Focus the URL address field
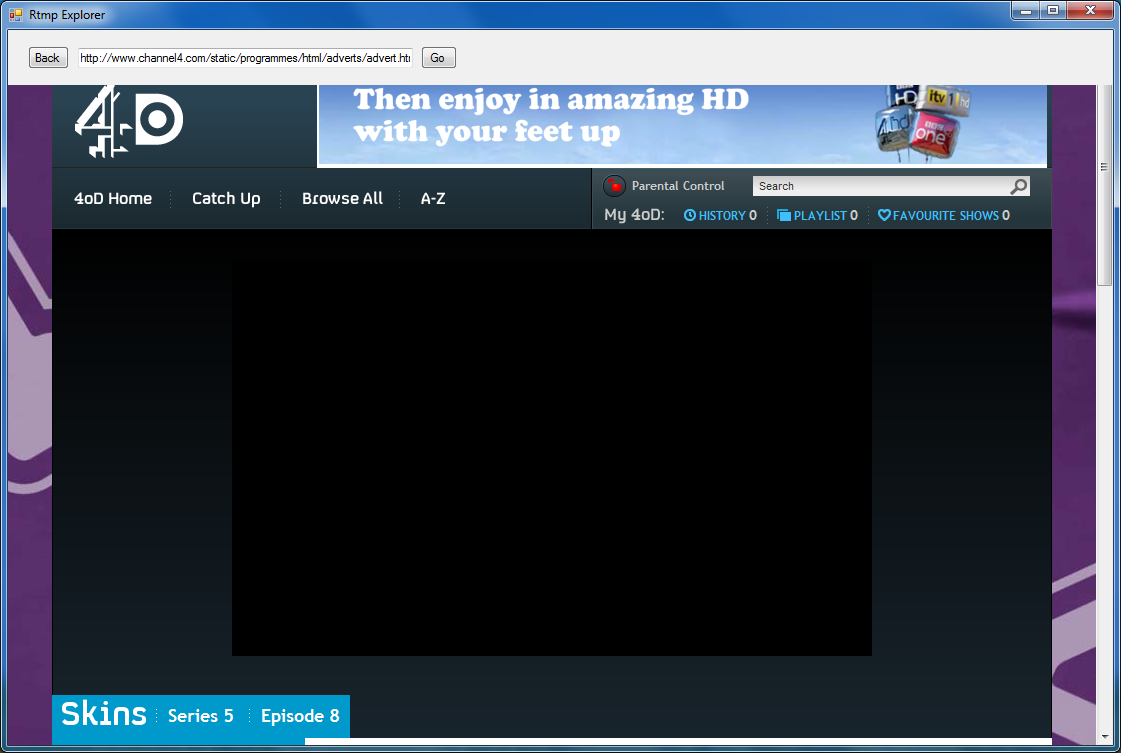This screenshot has width=1121, height=753. [245, 58]
